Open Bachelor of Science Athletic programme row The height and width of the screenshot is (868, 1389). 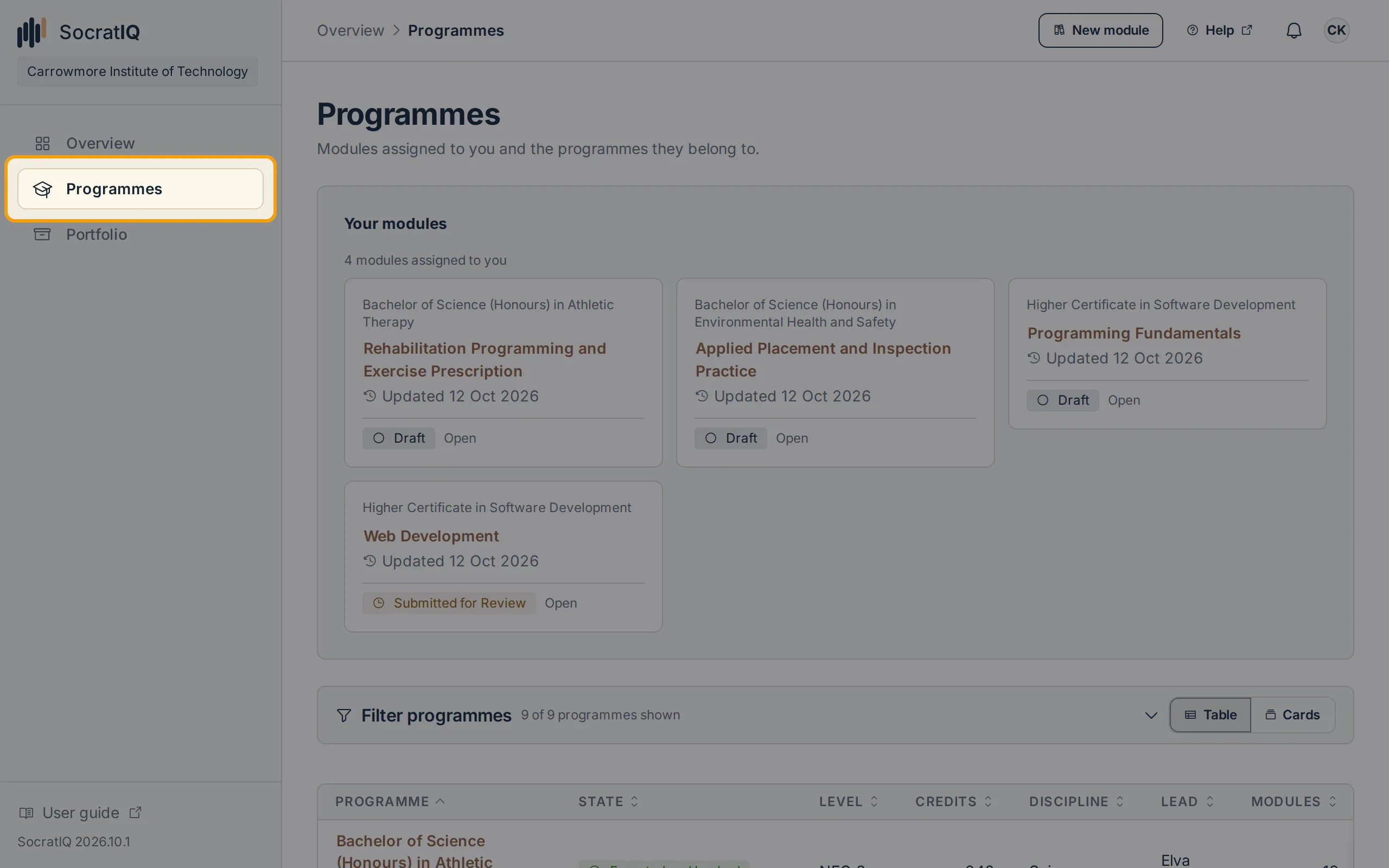414,851
